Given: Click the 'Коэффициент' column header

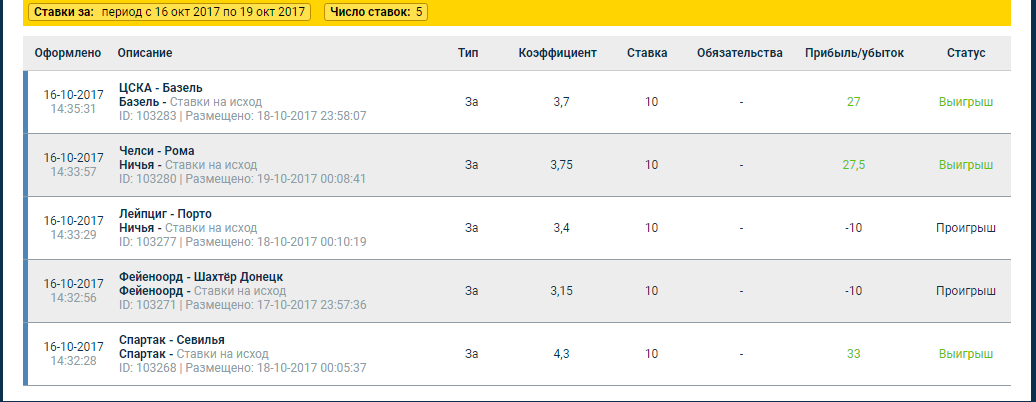Looking at the screenshot, I should click(x=558, y=53).
